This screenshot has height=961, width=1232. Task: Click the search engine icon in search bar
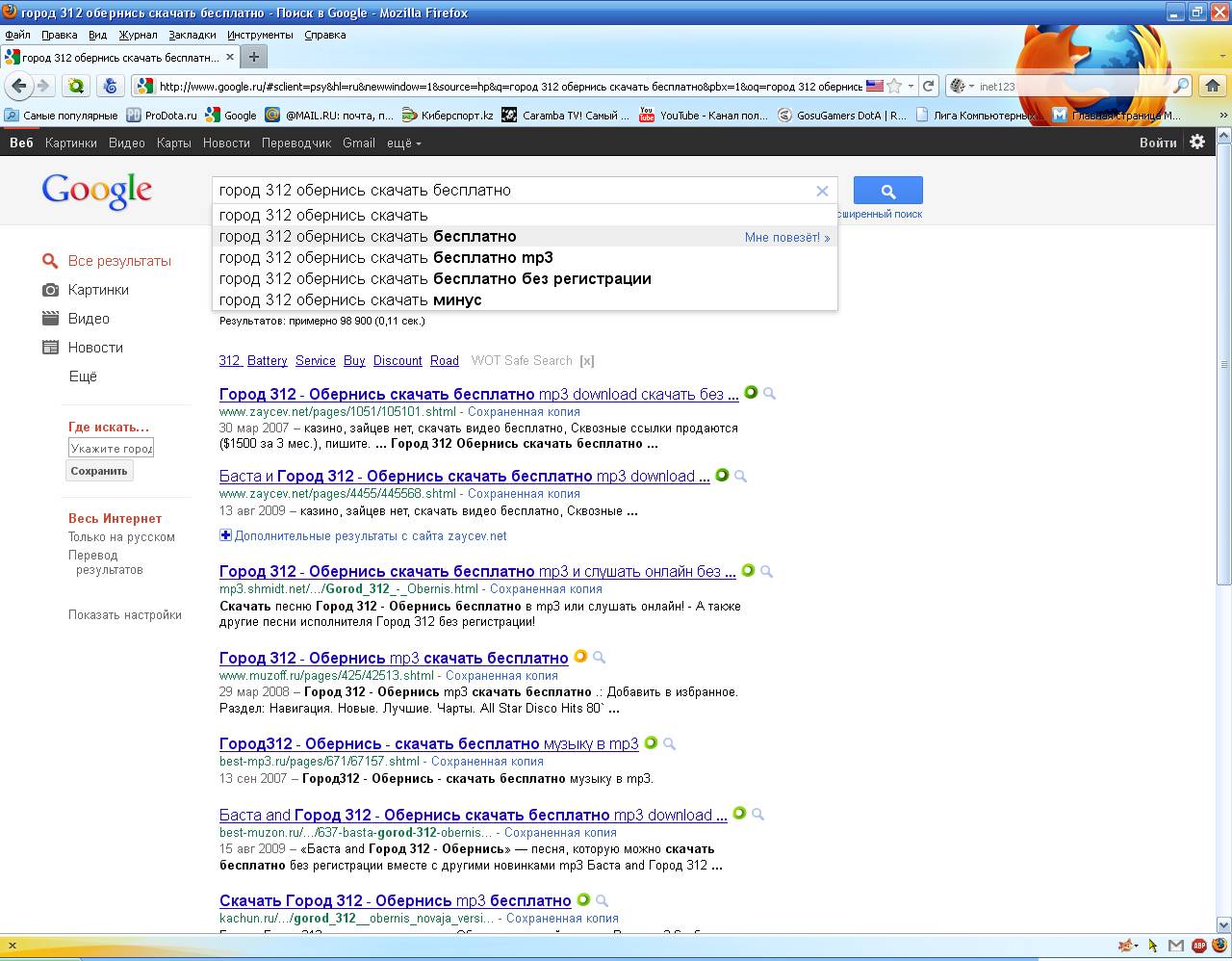point(957,86)
